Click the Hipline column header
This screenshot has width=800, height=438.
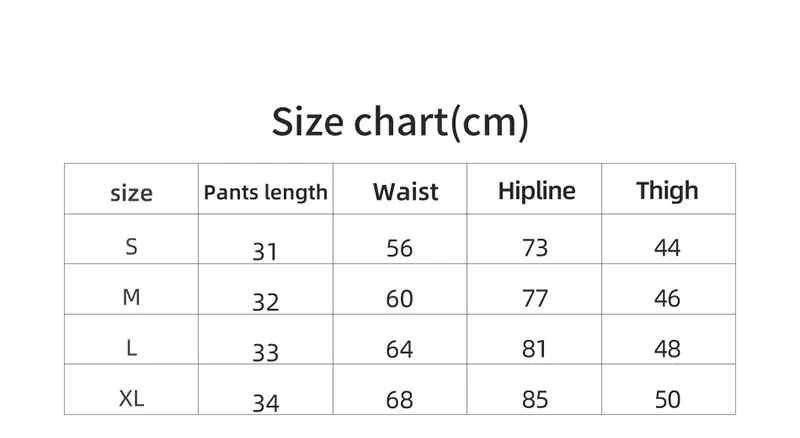click(x=537, y=191)
